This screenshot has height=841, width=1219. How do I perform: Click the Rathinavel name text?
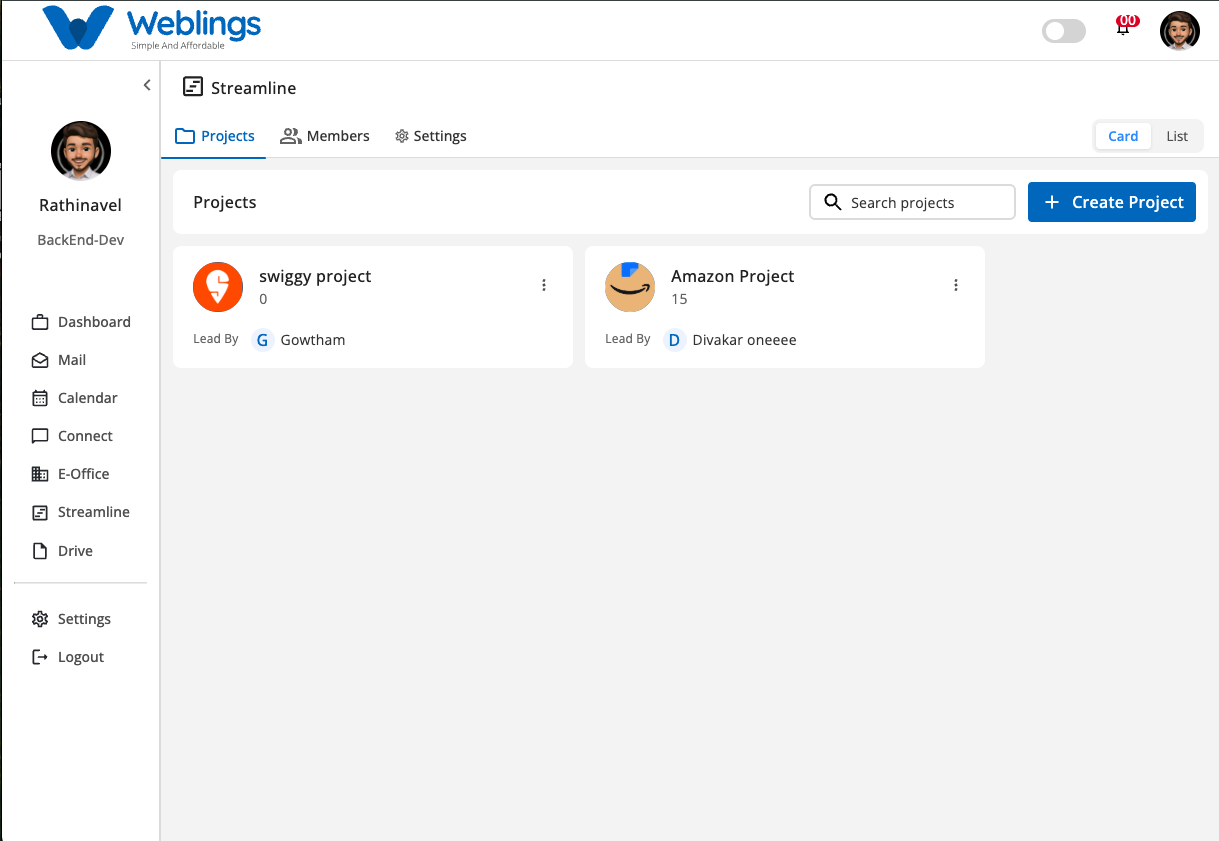click(x=81, y=205)
